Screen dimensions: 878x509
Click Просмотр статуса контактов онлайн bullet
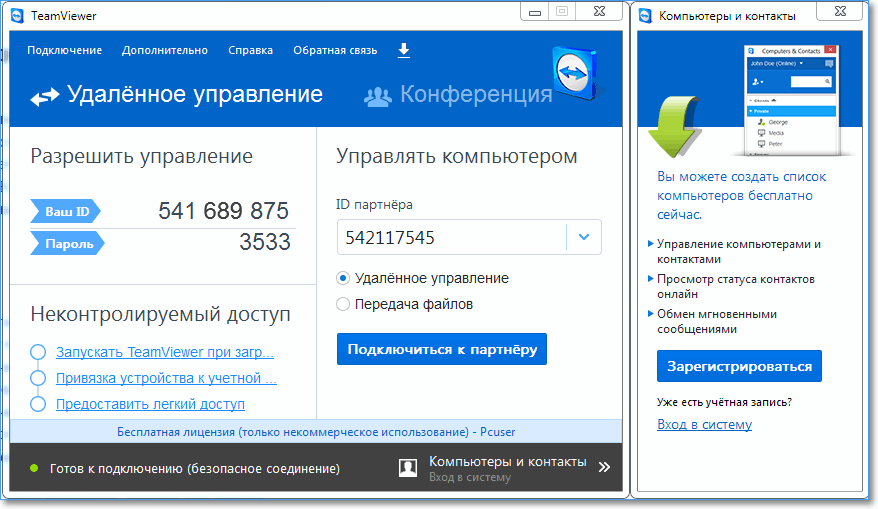736,286
